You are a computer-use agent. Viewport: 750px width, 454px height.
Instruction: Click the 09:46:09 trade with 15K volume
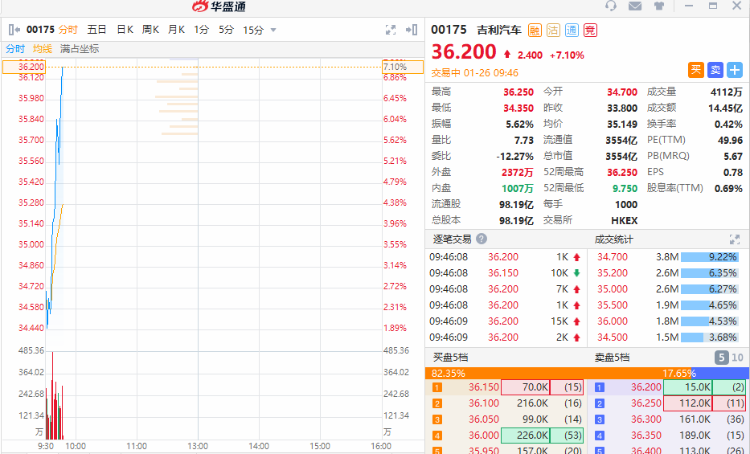505,321
